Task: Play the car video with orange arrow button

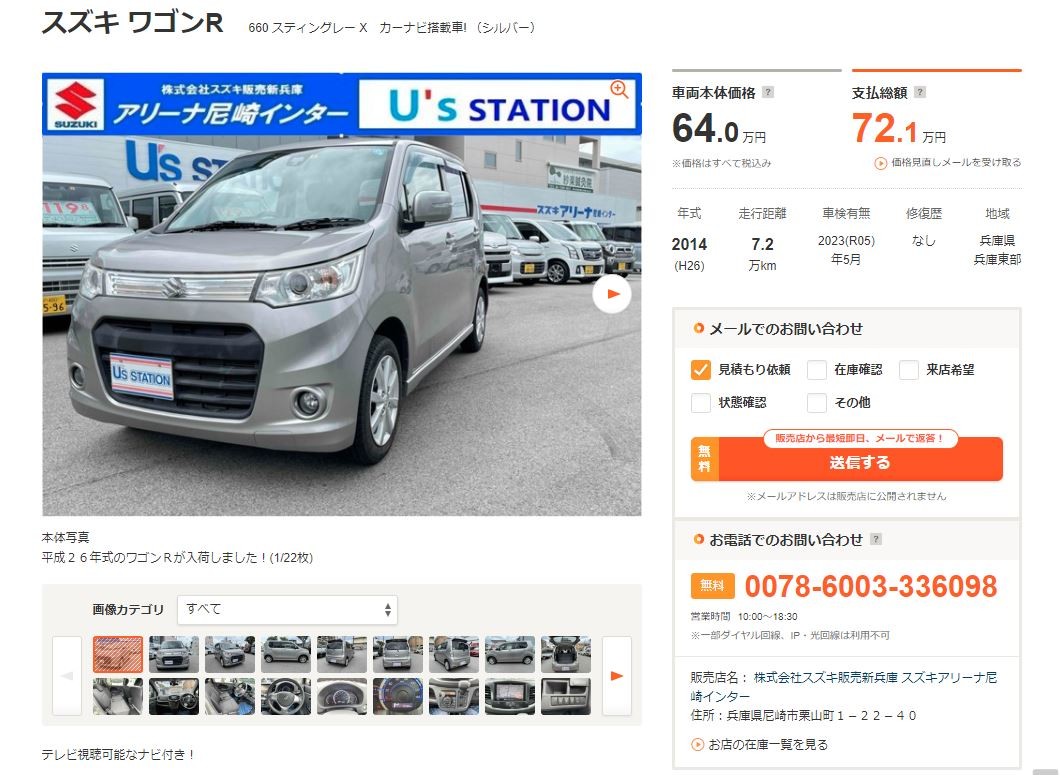Action: (612, 294)
